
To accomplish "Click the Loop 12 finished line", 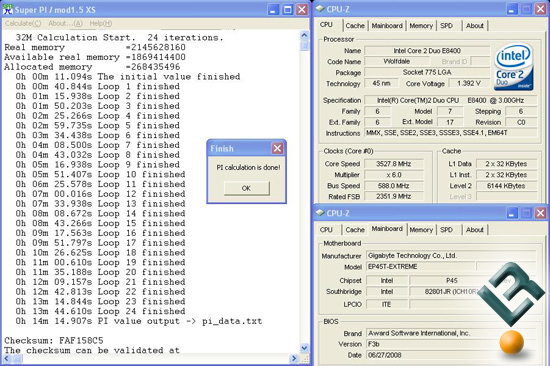I will click(x=100, y=194).
